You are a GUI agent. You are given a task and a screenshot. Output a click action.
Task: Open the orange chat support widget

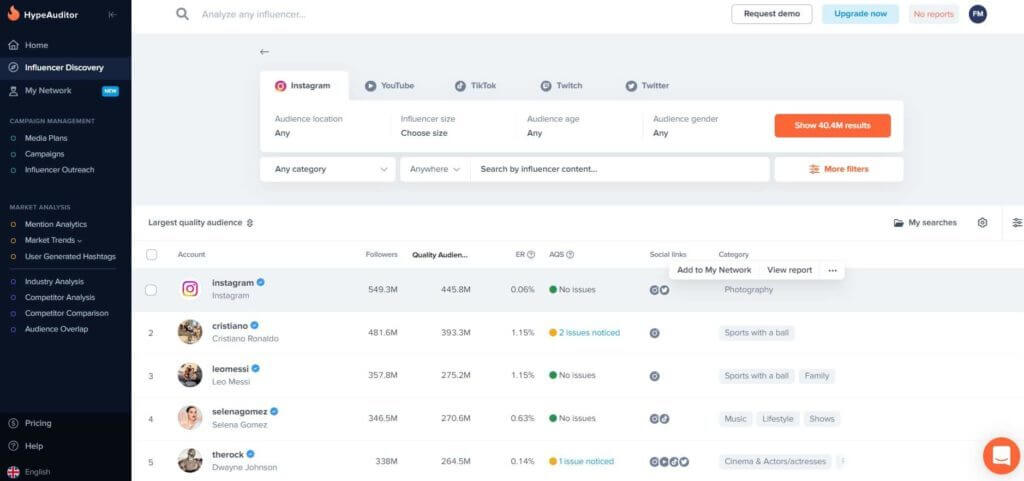point(1000,455)
